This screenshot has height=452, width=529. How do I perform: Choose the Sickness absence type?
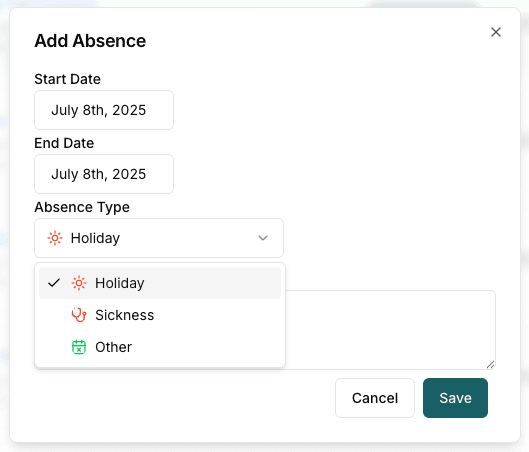pos(160,315)
